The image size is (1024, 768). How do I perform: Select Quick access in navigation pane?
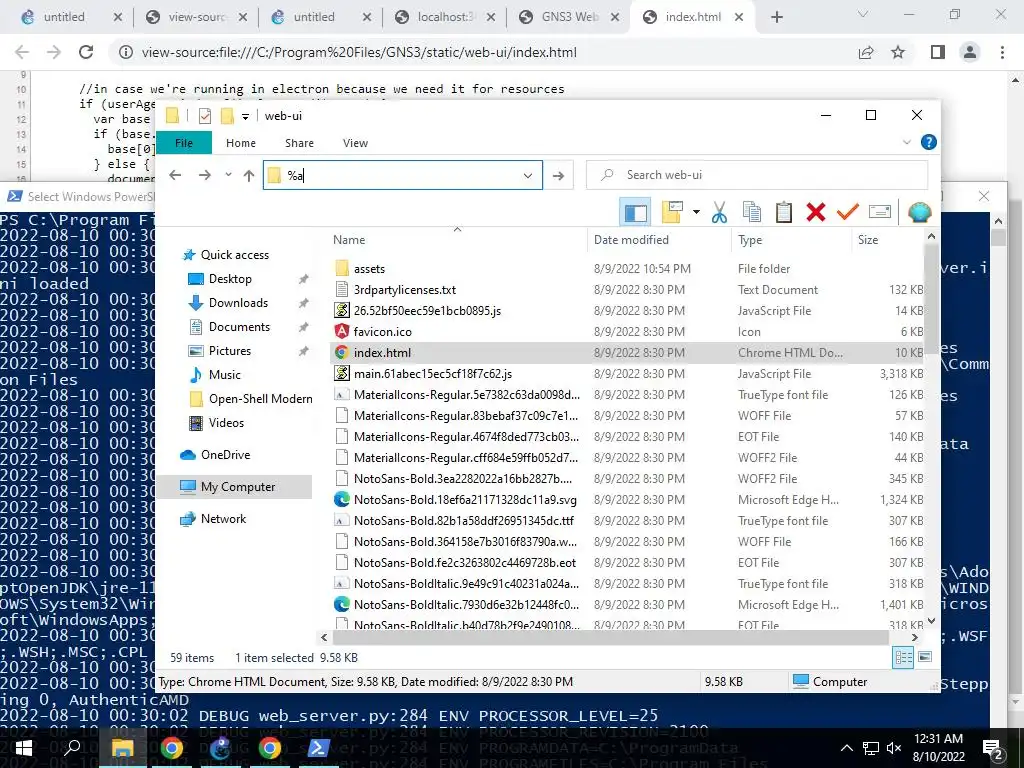(x=234, y=255)
